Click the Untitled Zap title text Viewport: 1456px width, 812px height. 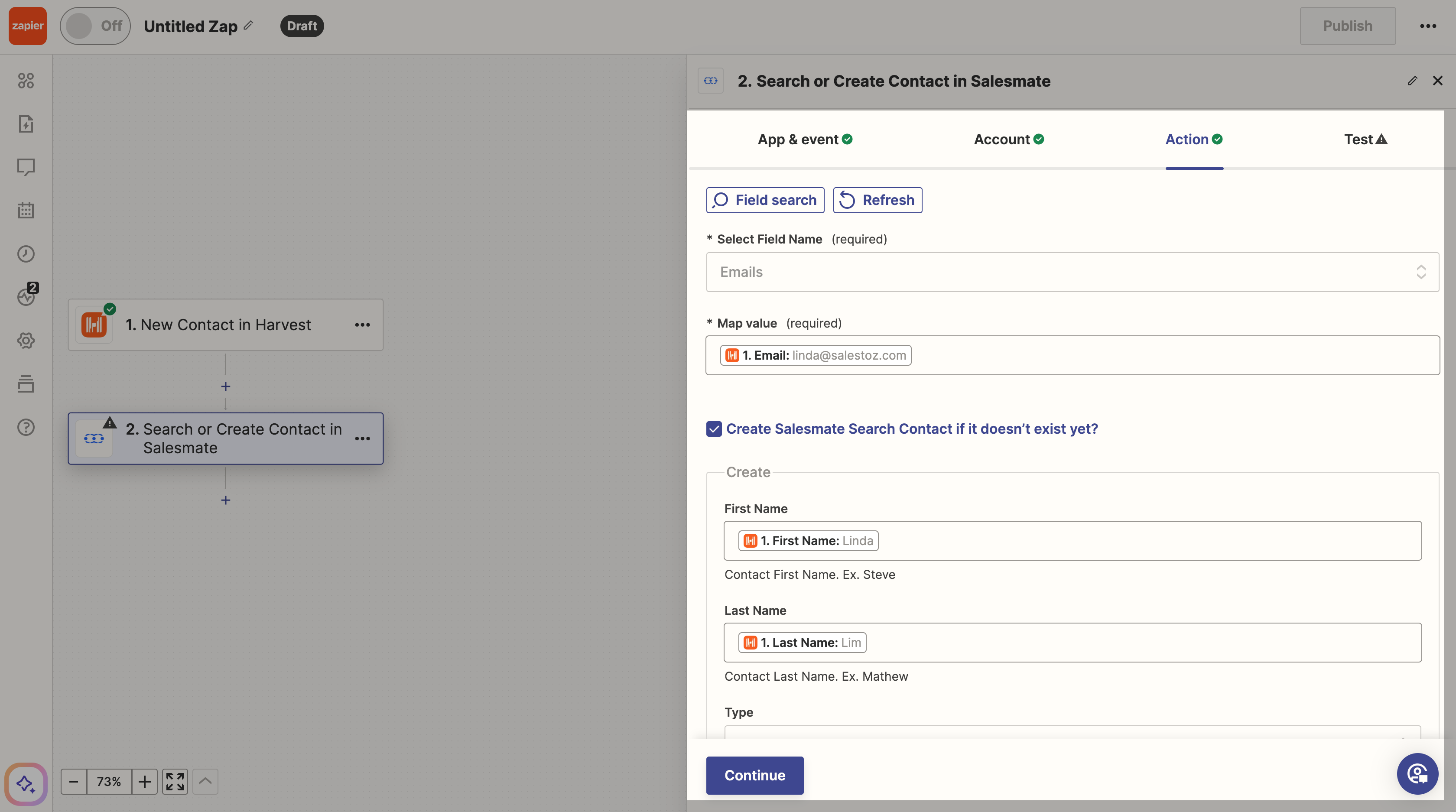(x=191, y=26)
